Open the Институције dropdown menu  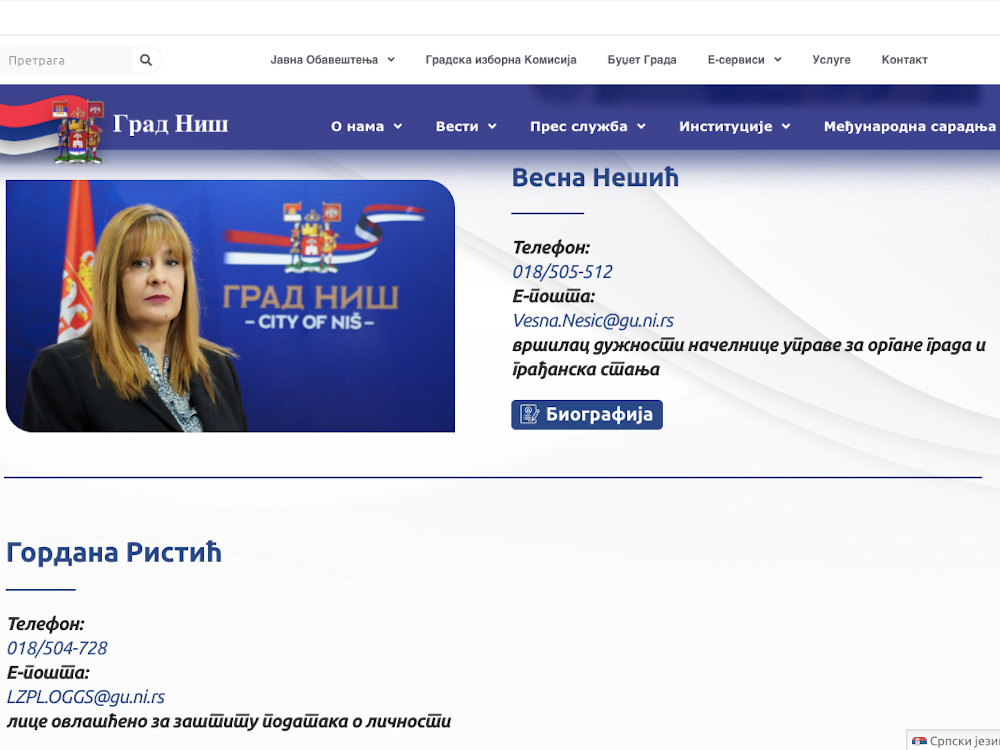[x=732, y=126]
